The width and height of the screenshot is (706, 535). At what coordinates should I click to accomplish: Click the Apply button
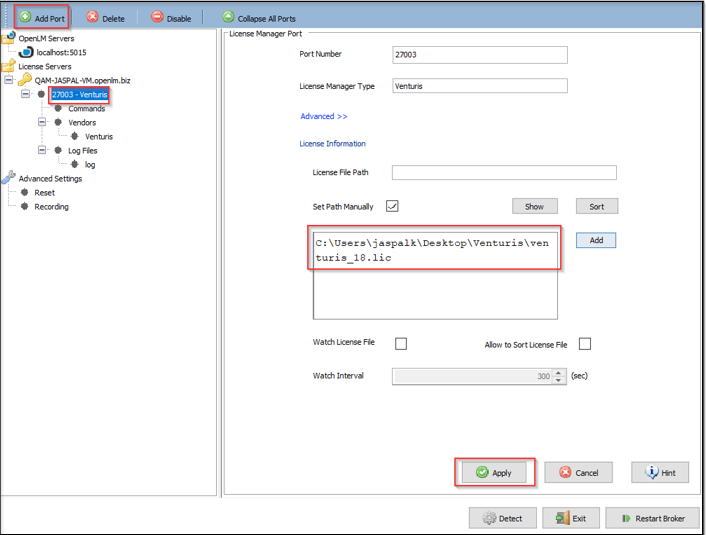point(494,472)
